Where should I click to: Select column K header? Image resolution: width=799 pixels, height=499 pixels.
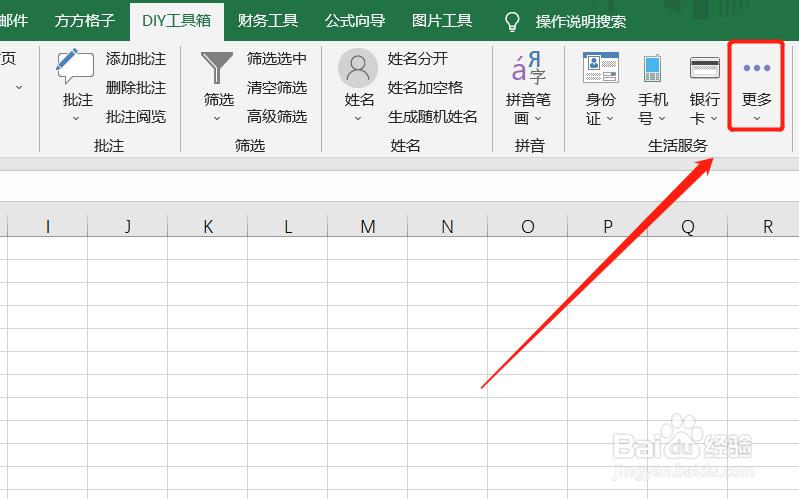(207, 226)
